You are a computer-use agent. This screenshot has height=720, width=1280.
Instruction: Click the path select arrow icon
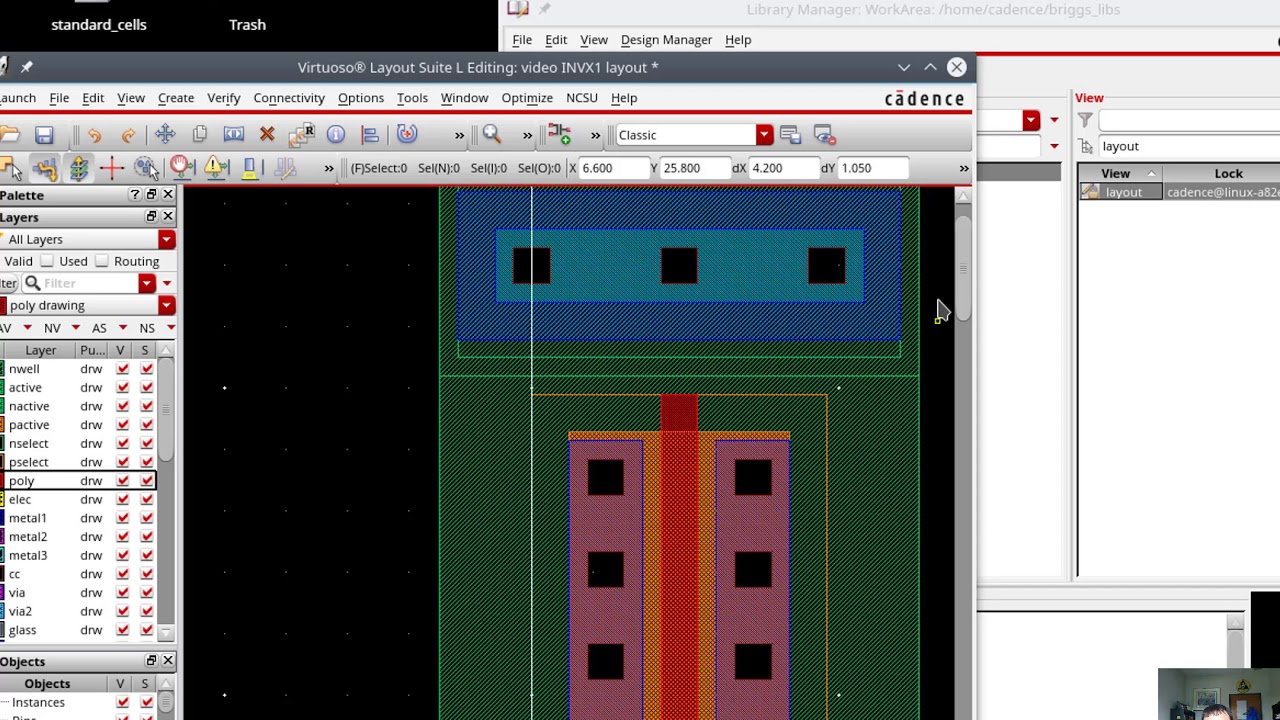pyautogui.click(x=12, y=168)
